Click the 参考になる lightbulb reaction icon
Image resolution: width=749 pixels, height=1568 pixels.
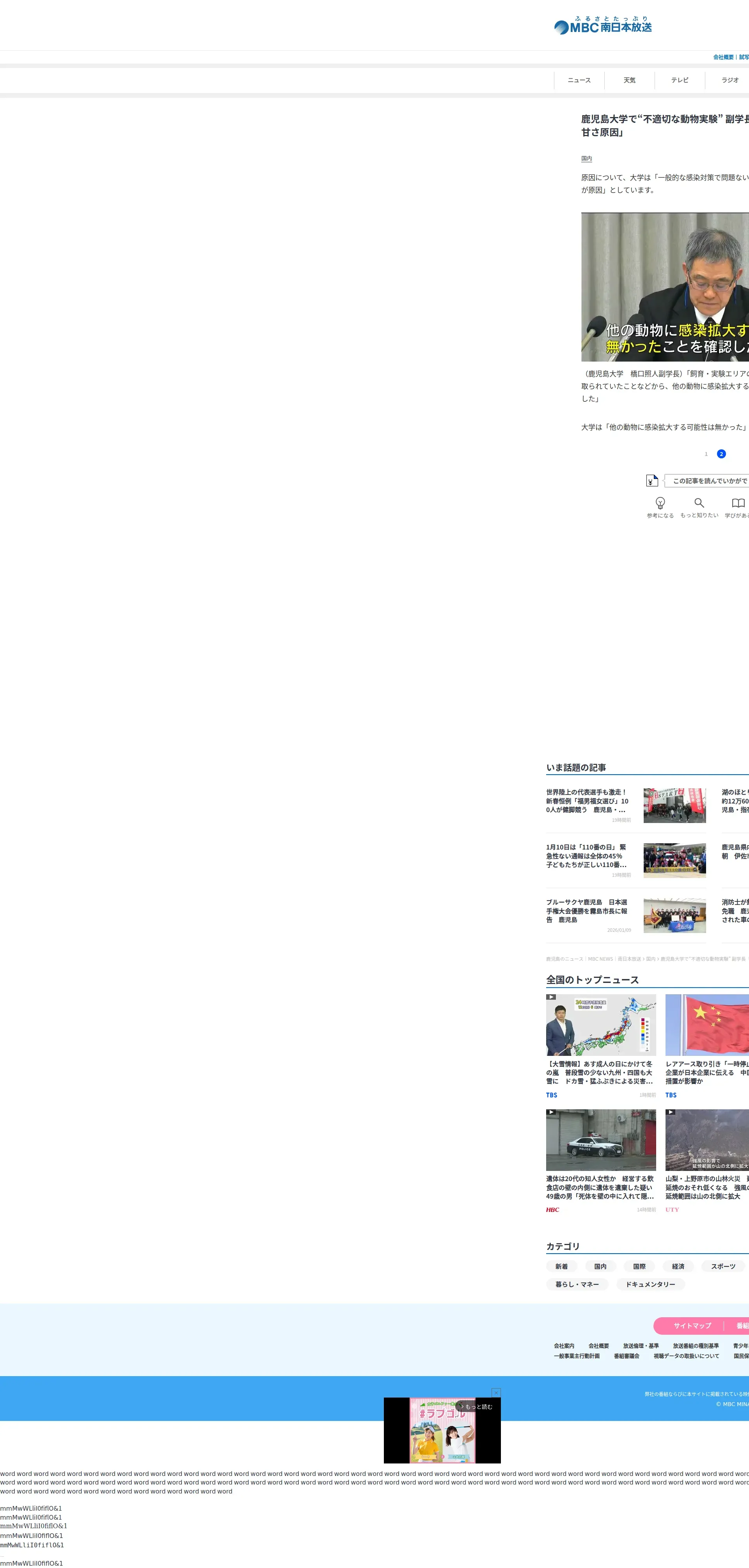click(x=660, y=503)
